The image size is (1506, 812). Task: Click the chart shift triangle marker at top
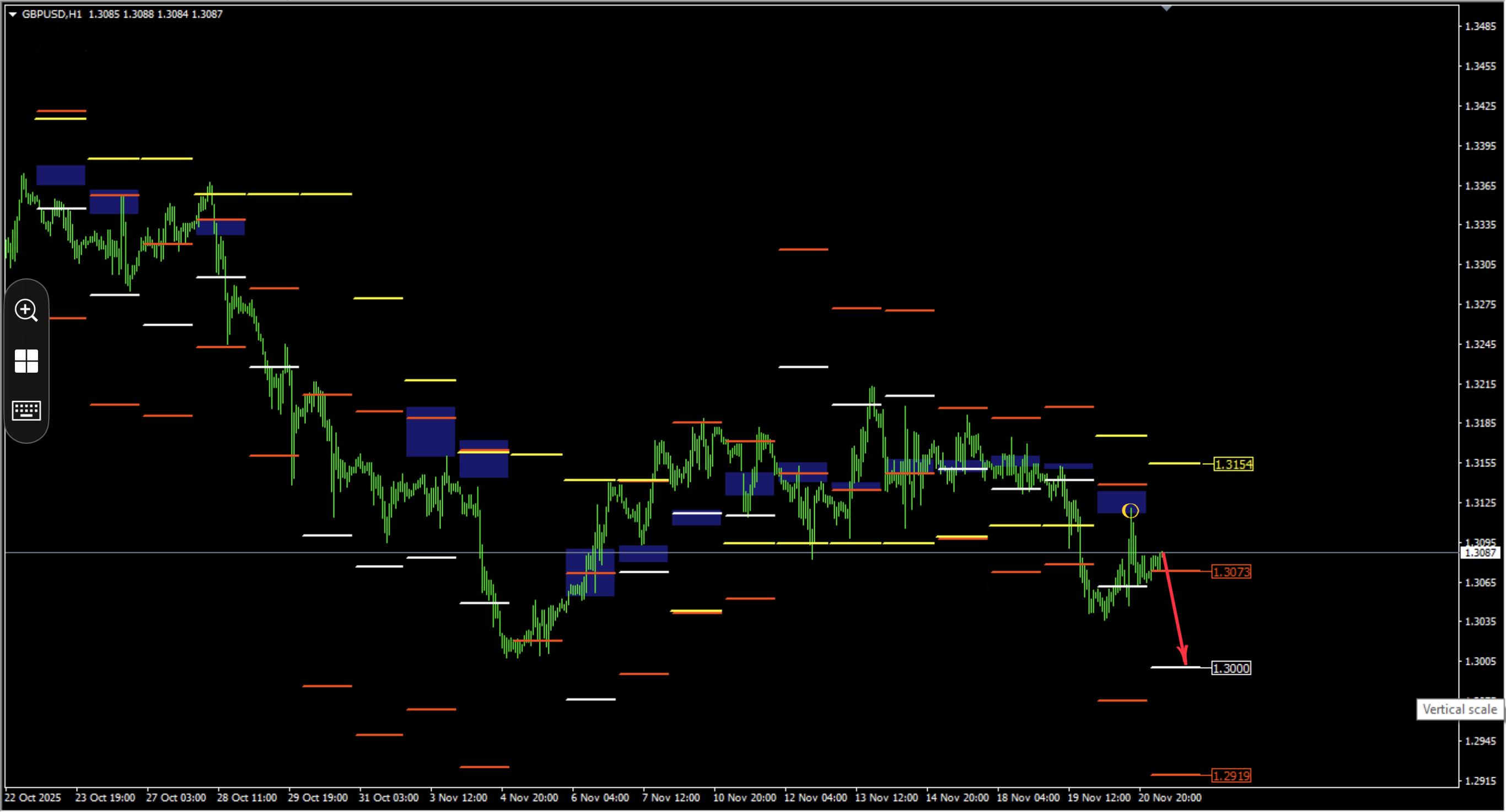coord(1166,8)
